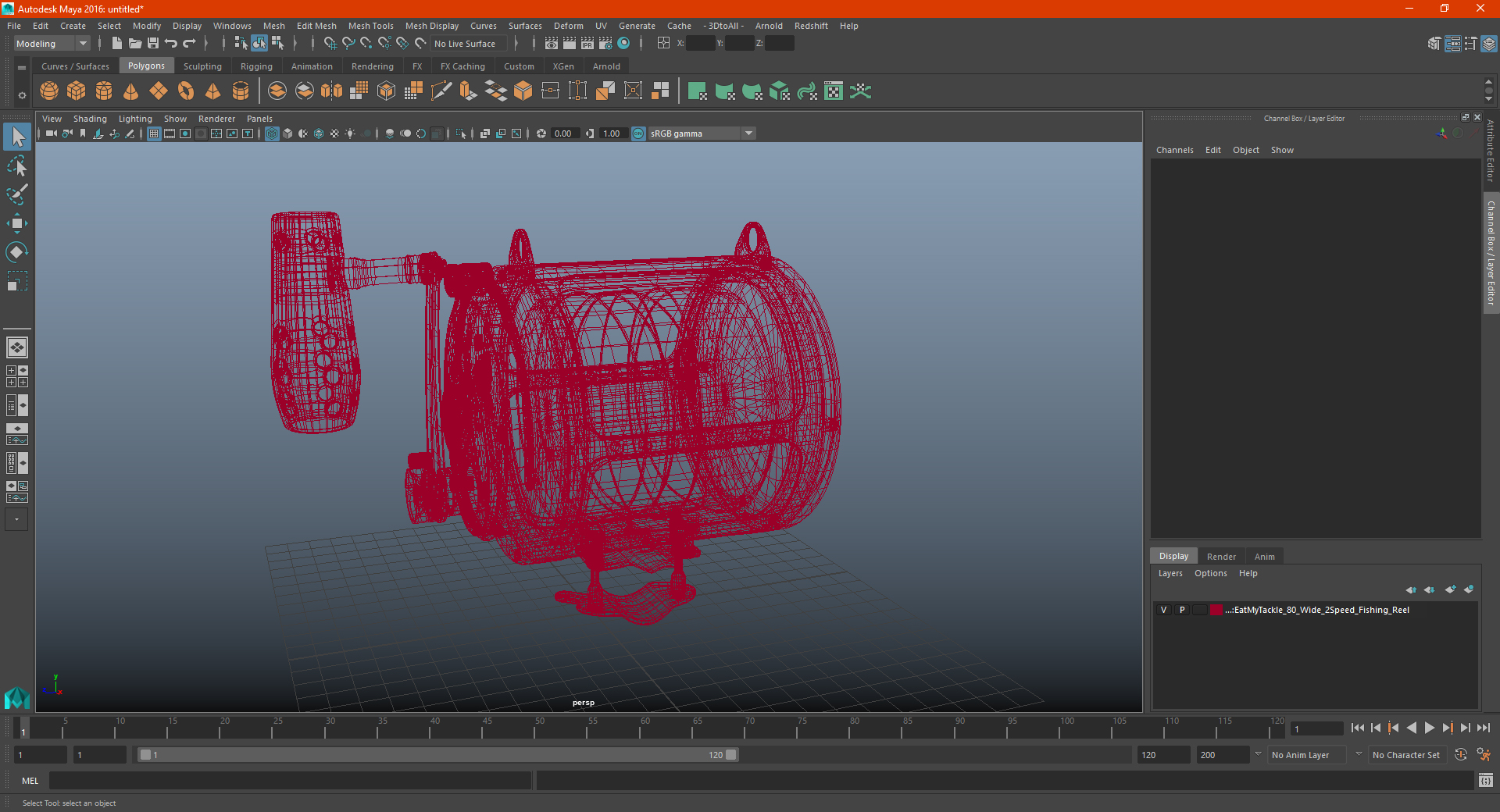Viewport: 1500px width, 812px height.
Task: Activate the Paint Selection tool
Action: pos(17,194)
